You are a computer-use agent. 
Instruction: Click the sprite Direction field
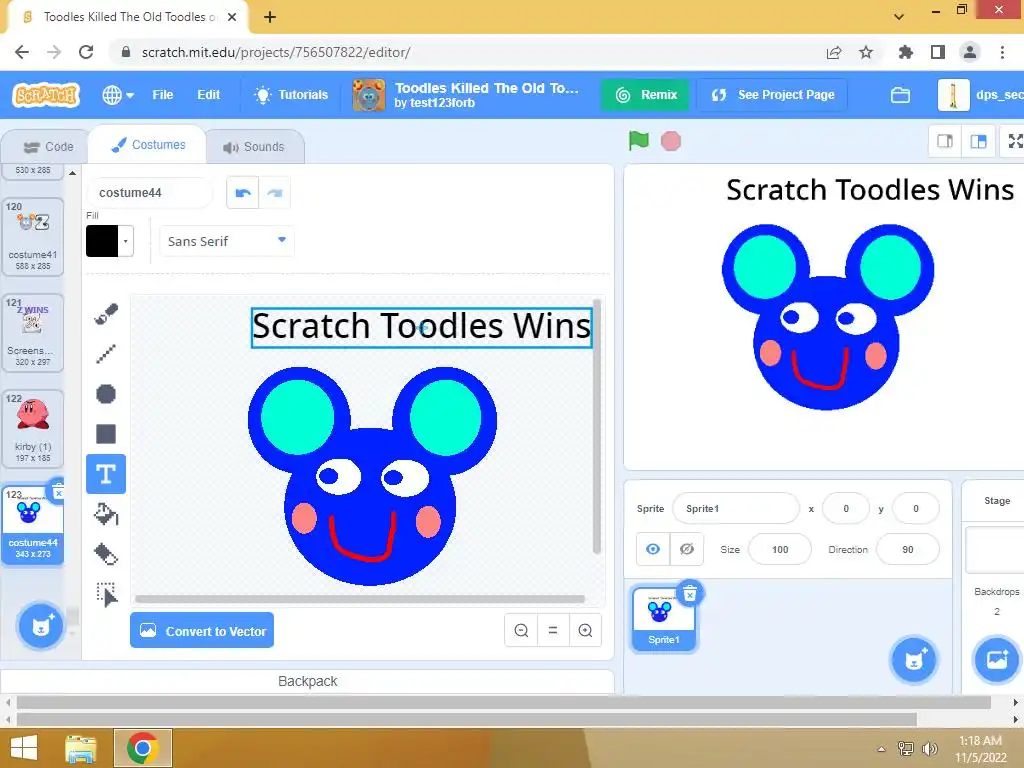[908, 549]
